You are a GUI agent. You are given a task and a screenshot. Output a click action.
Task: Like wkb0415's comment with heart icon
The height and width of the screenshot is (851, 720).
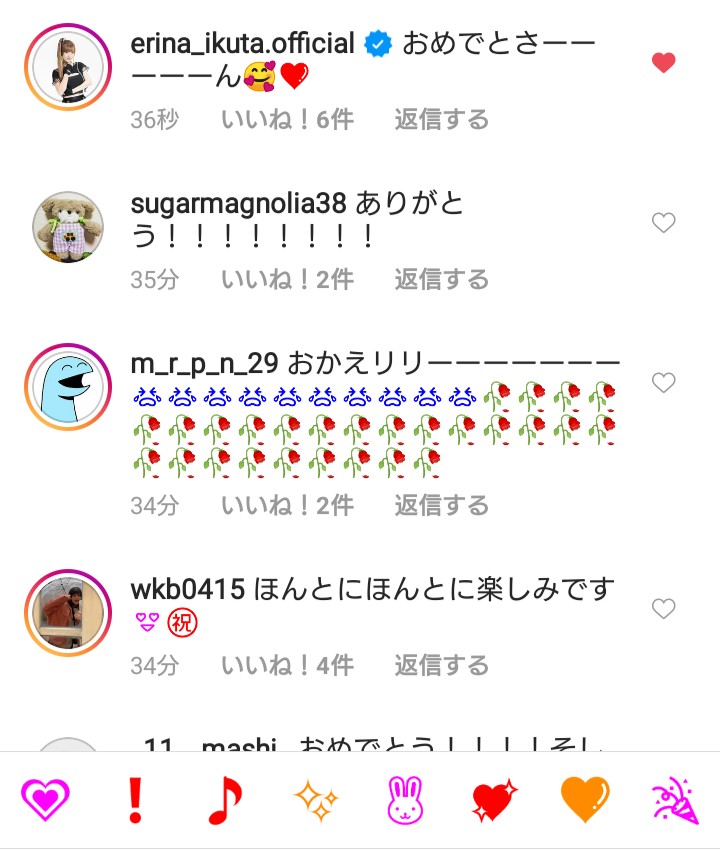click(664, 608)
